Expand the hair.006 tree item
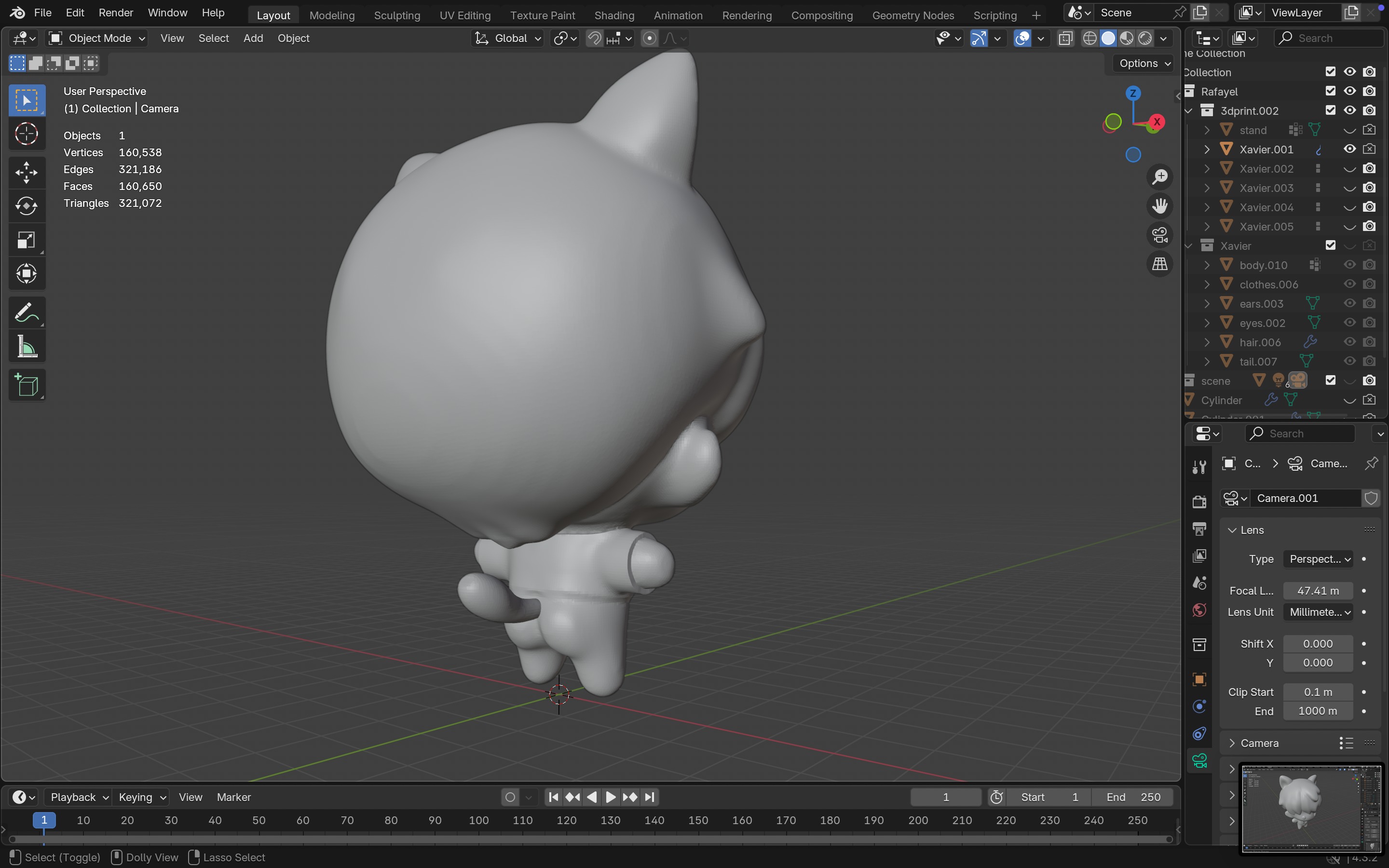Viewport: 1389px width, 868px height. coord(1207,342)
